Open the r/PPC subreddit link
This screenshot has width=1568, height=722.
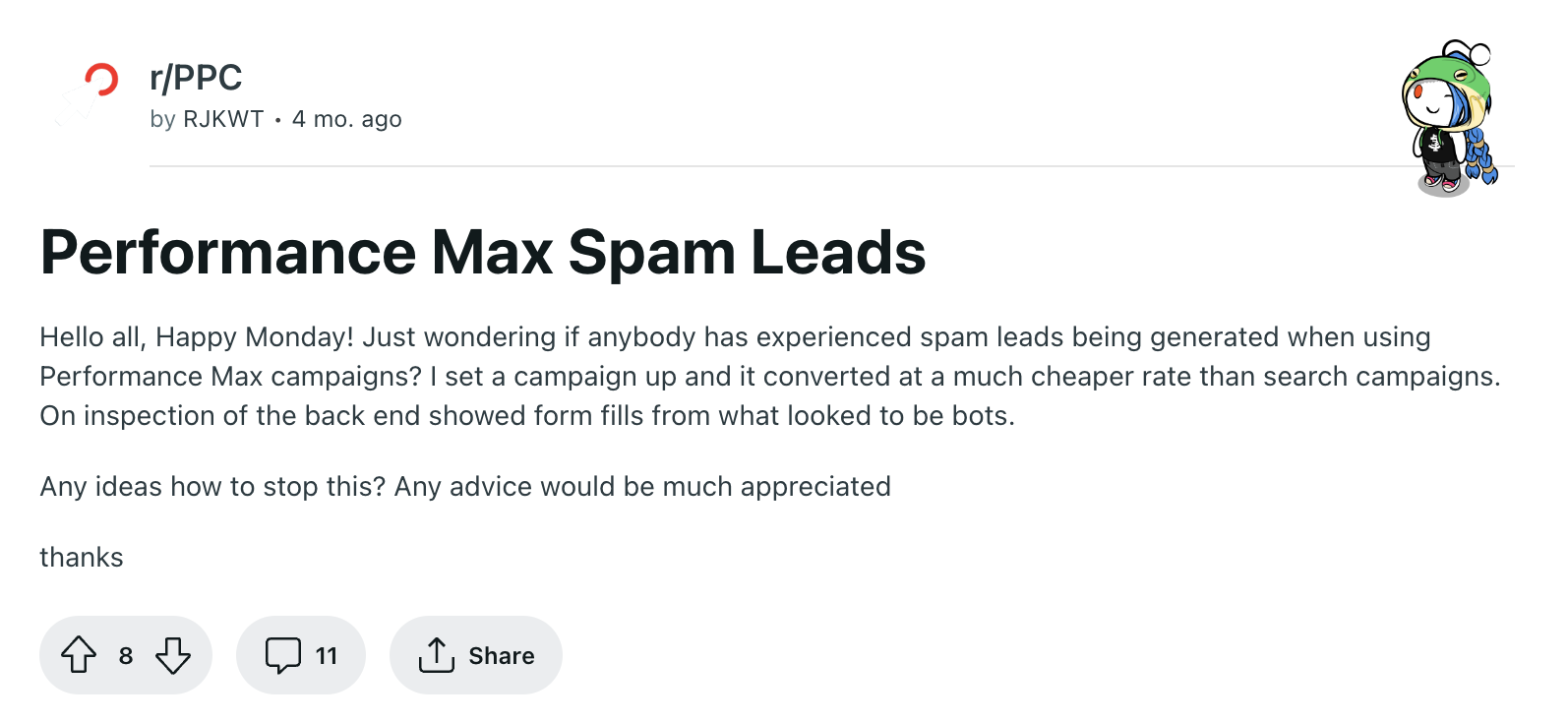[196, 78]
